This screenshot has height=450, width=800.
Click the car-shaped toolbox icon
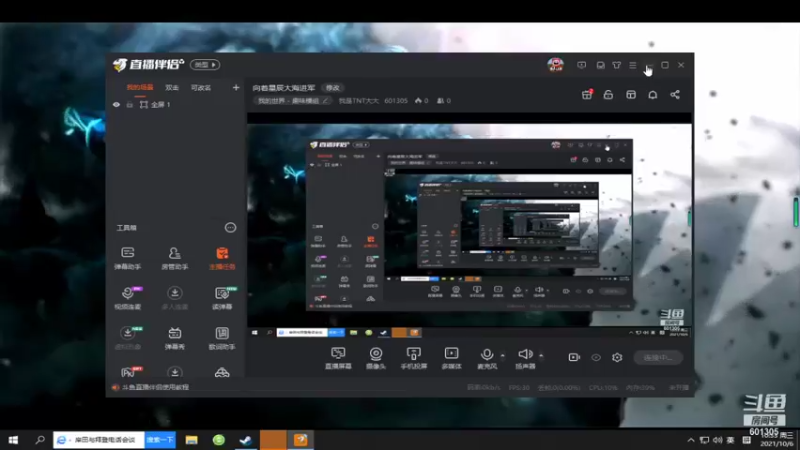(x=222, y=372)
